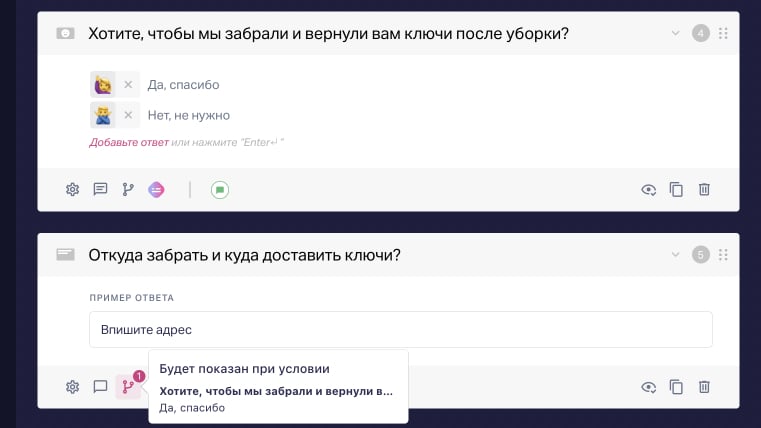Open settings gear for the keys pickup question
Image resolution: width=761 pixels, height=428 pixels.
point(72,189)
